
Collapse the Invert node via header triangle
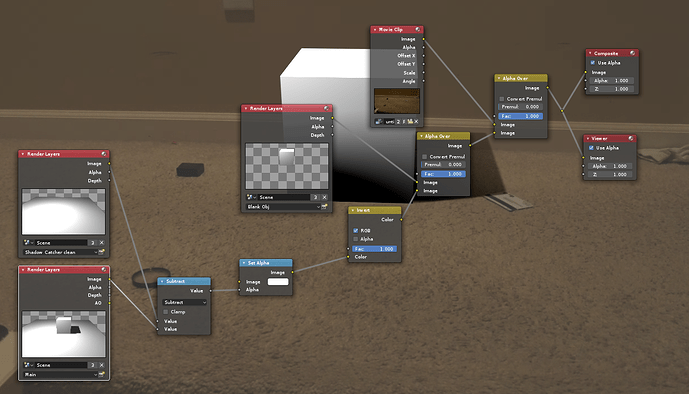(352, 210)
